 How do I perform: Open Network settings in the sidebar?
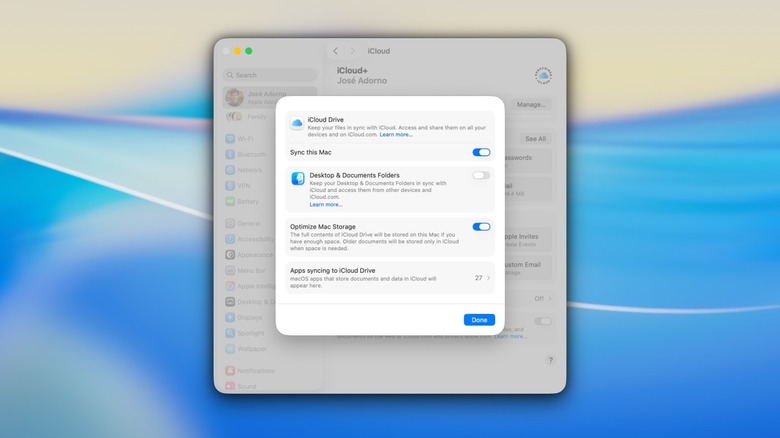click(243, 170)
